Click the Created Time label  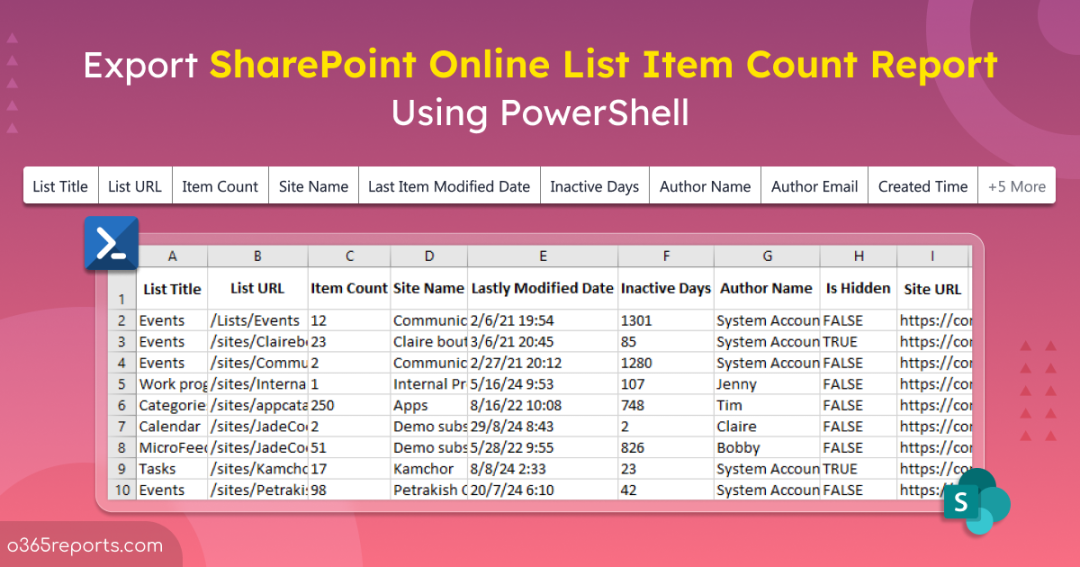pyautogui.click(x=922, y=186)
